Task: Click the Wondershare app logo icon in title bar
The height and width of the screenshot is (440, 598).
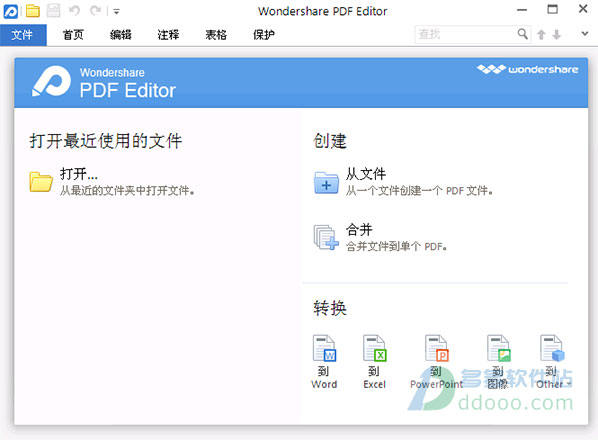Action: point(10,11)
